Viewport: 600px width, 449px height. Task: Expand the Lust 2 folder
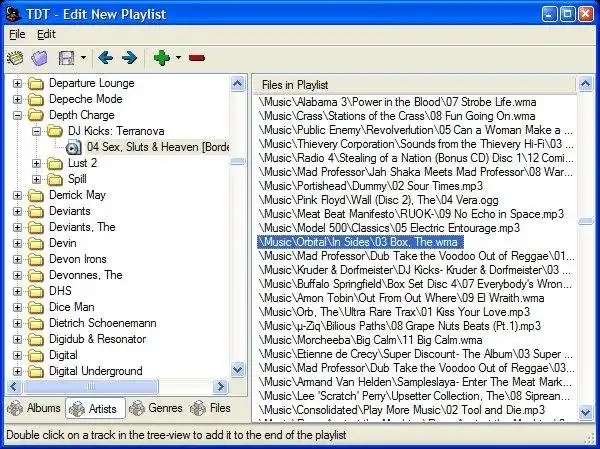click(x=36, y=163)
